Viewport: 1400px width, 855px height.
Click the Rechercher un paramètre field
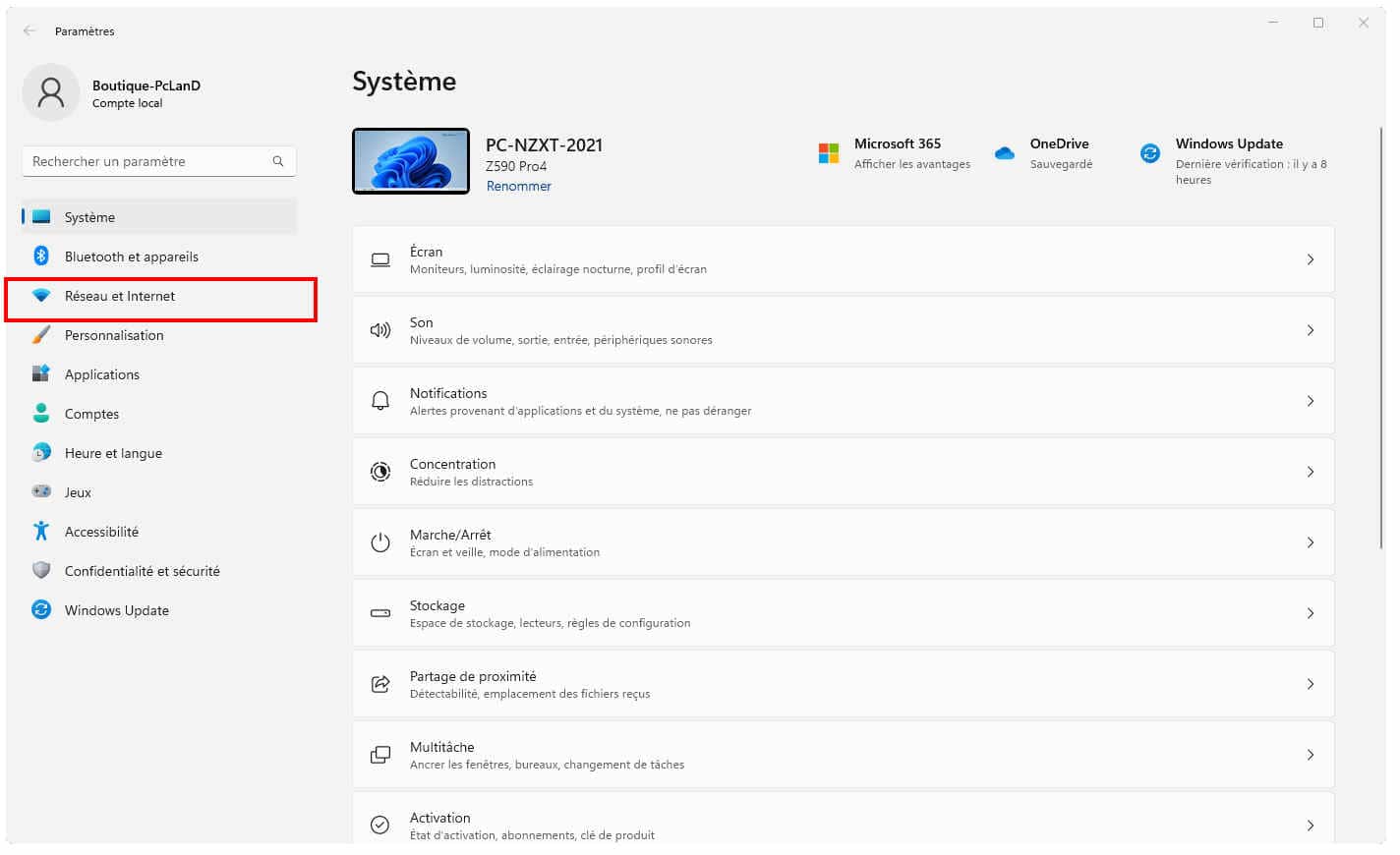coord(147,161)
